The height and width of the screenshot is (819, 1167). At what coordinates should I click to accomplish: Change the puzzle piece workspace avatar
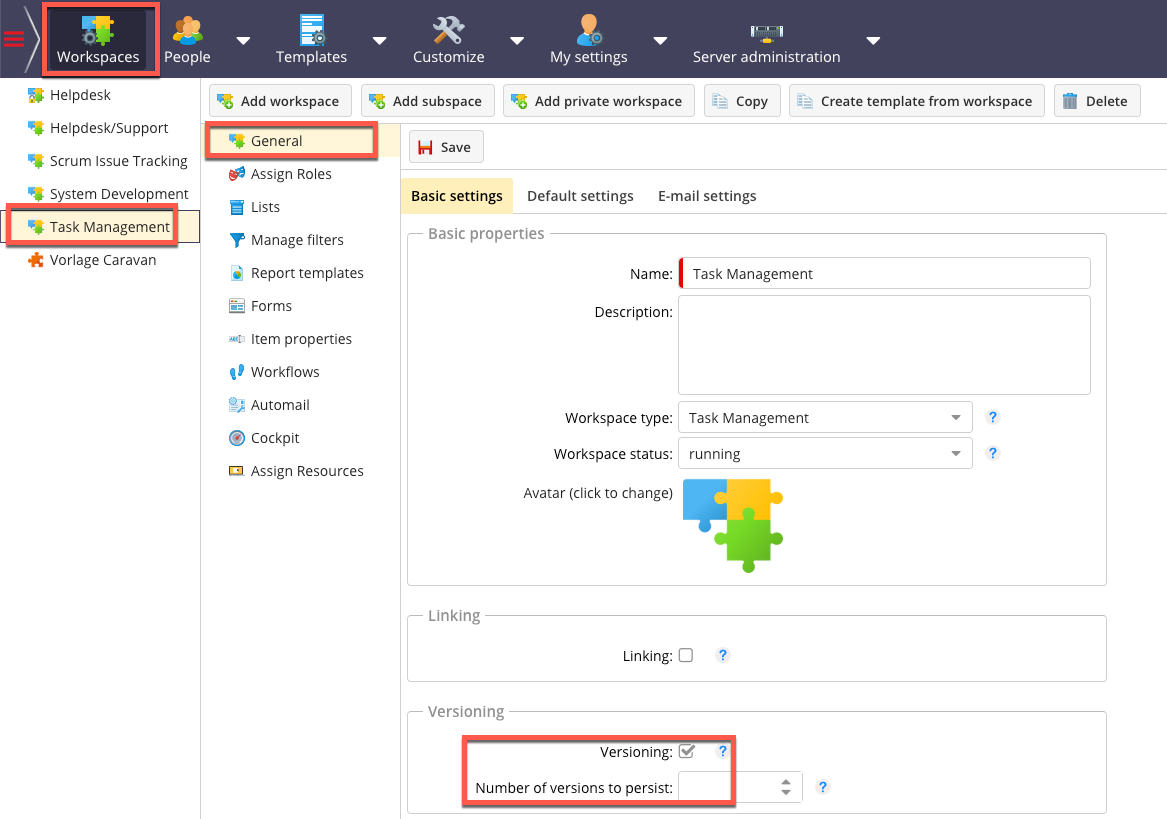pyautogui.click(x=733, y=524)
